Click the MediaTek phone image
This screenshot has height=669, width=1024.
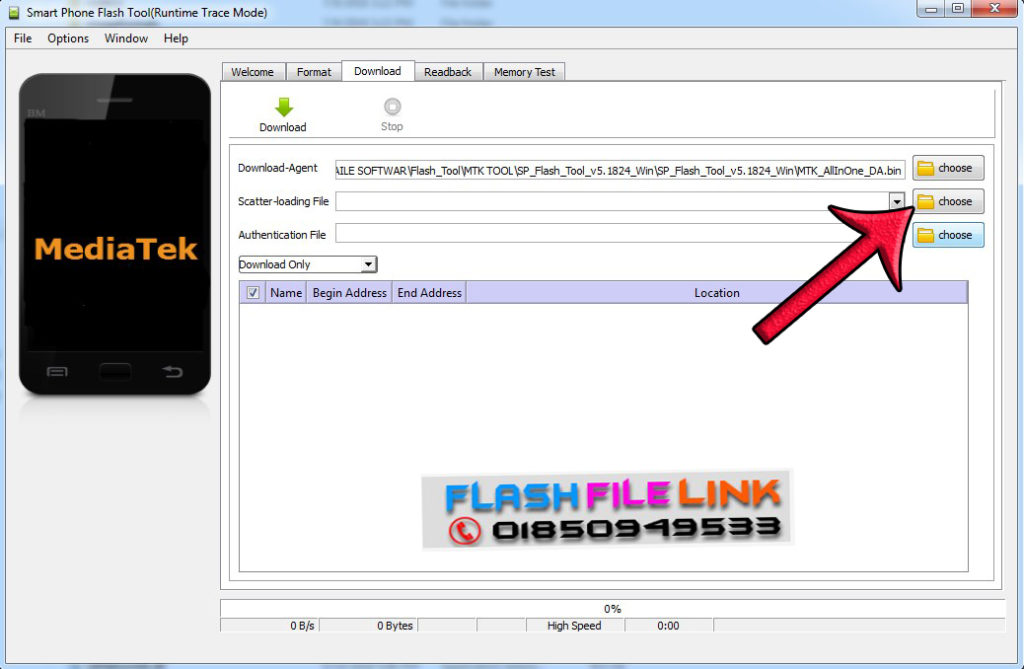(x=115, y=234)
